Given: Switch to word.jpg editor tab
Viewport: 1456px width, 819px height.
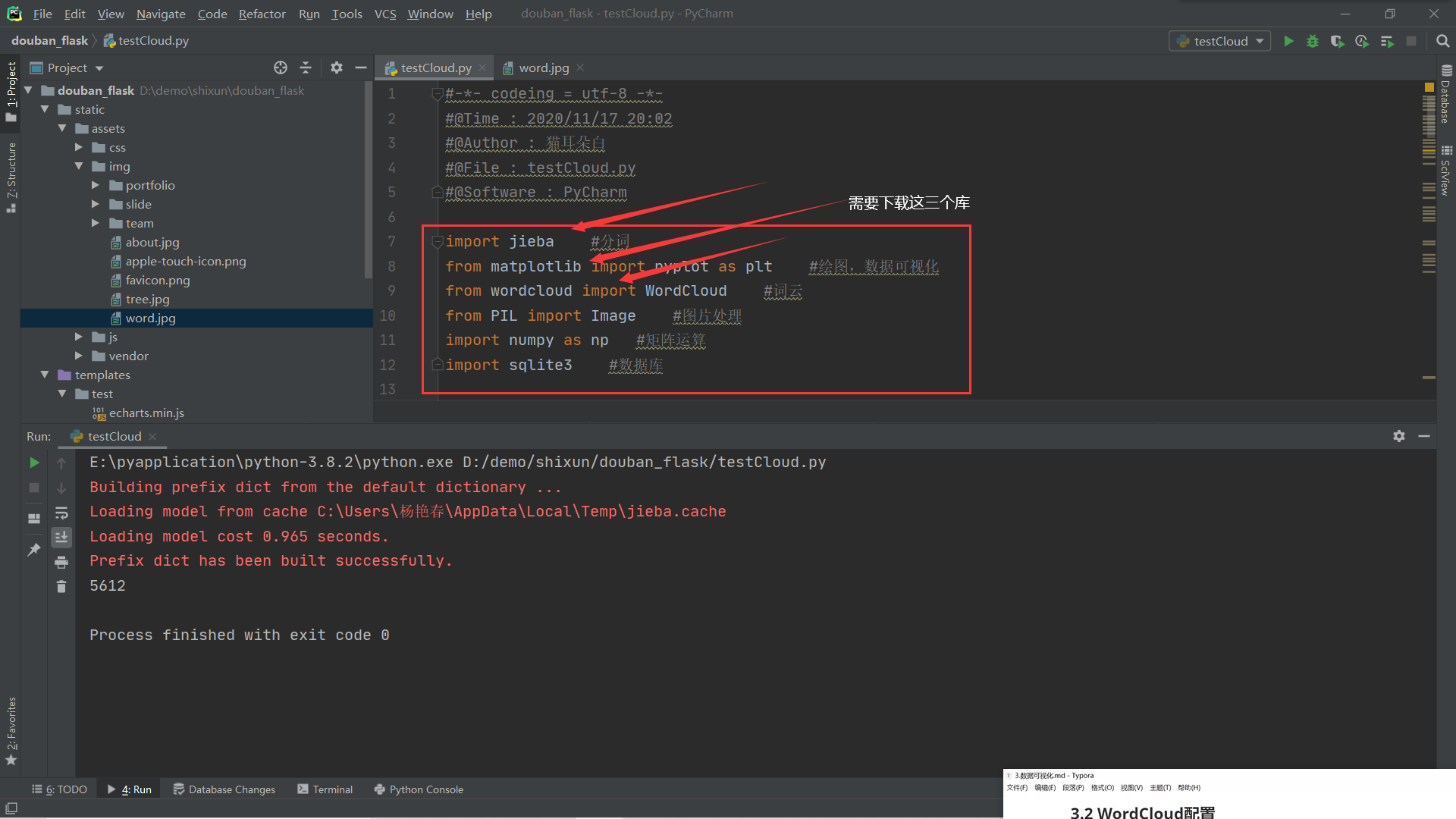Looking at the screenshot, I should coord(543,67).
